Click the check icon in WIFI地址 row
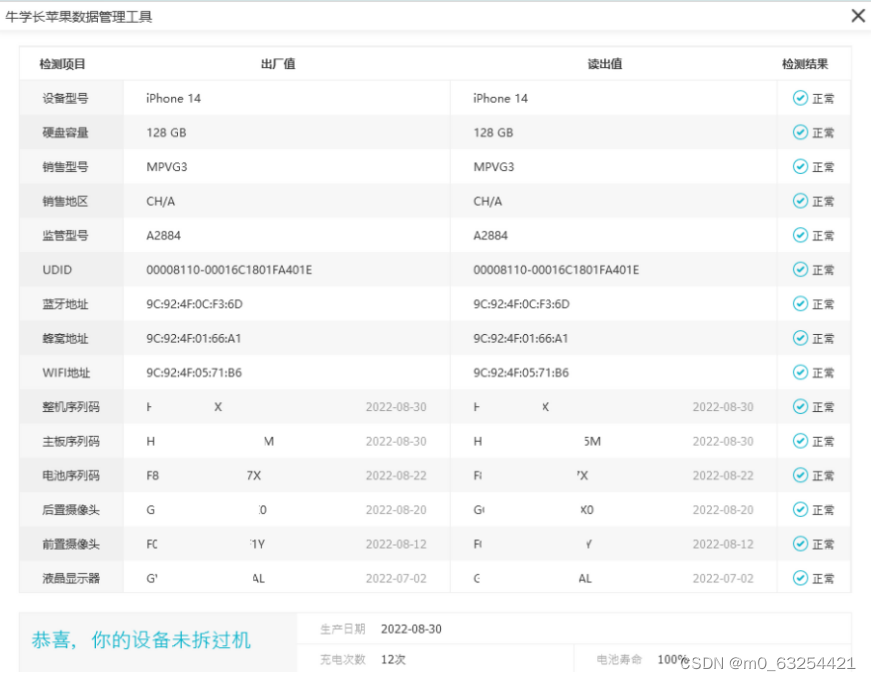The image size is (871, 681). coord(800,372)
